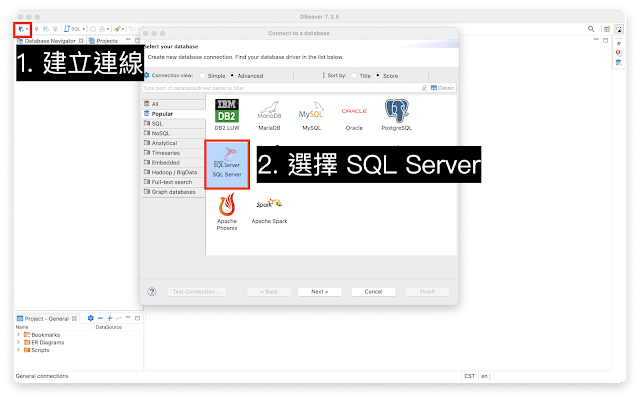Click the < Back button
Viewport: 640px width, 400px height.
click(269, 292)
